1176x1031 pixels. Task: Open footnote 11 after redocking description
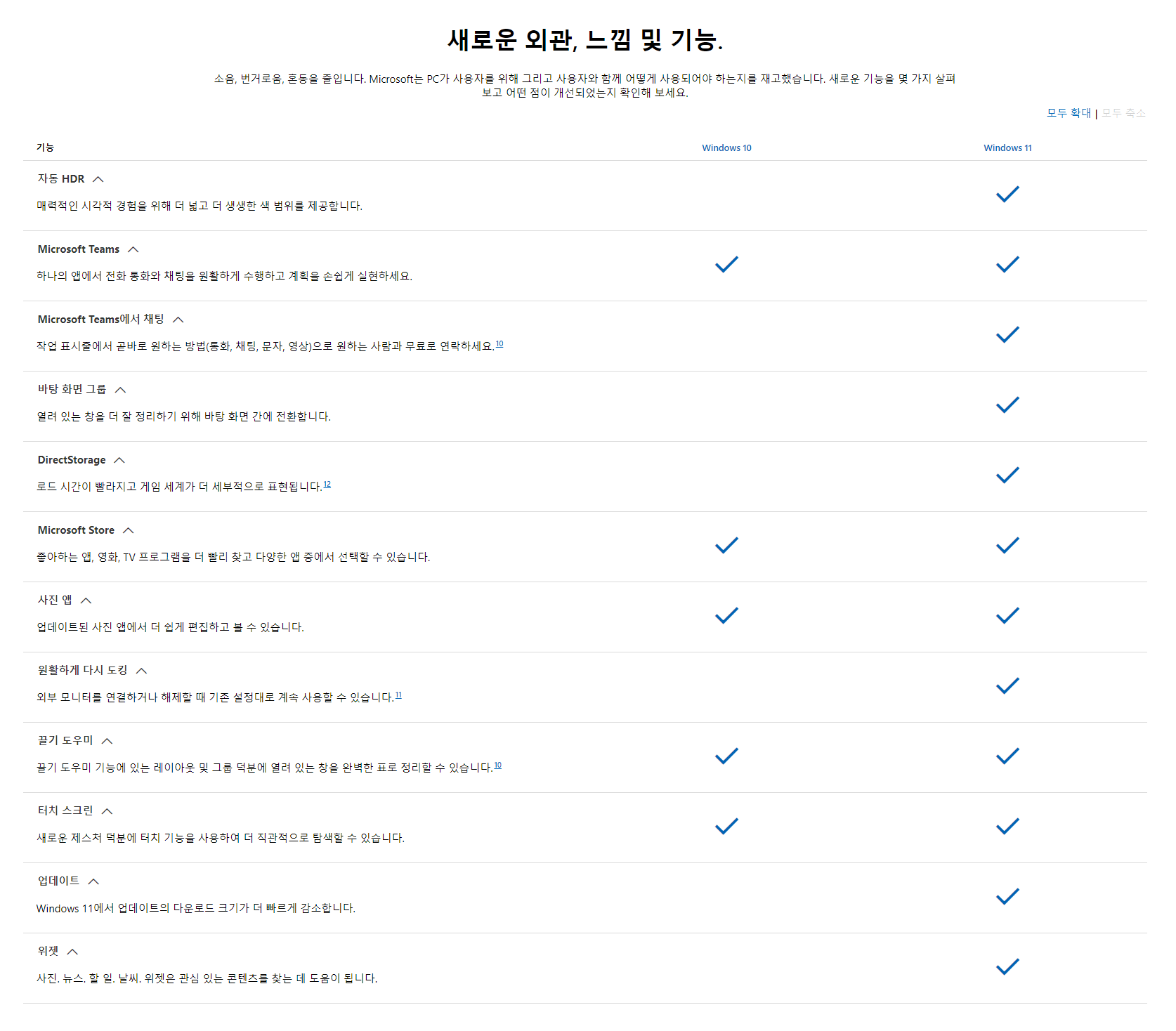(x=398, y=695)
